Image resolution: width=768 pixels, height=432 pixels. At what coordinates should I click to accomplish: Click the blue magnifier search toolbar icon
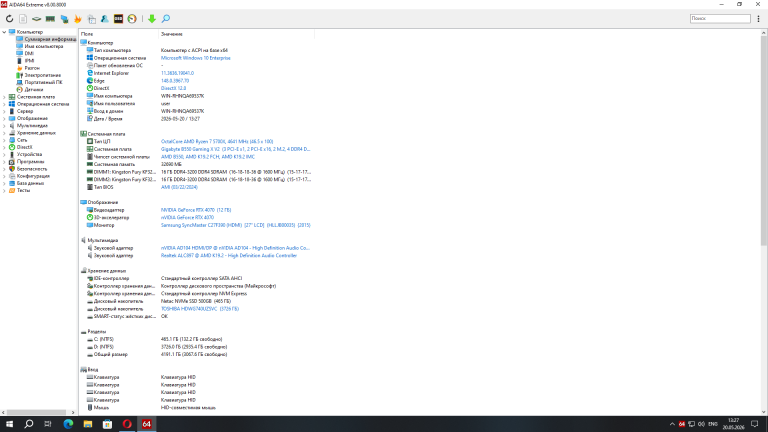pyautogui.click(x=166, y=19)
